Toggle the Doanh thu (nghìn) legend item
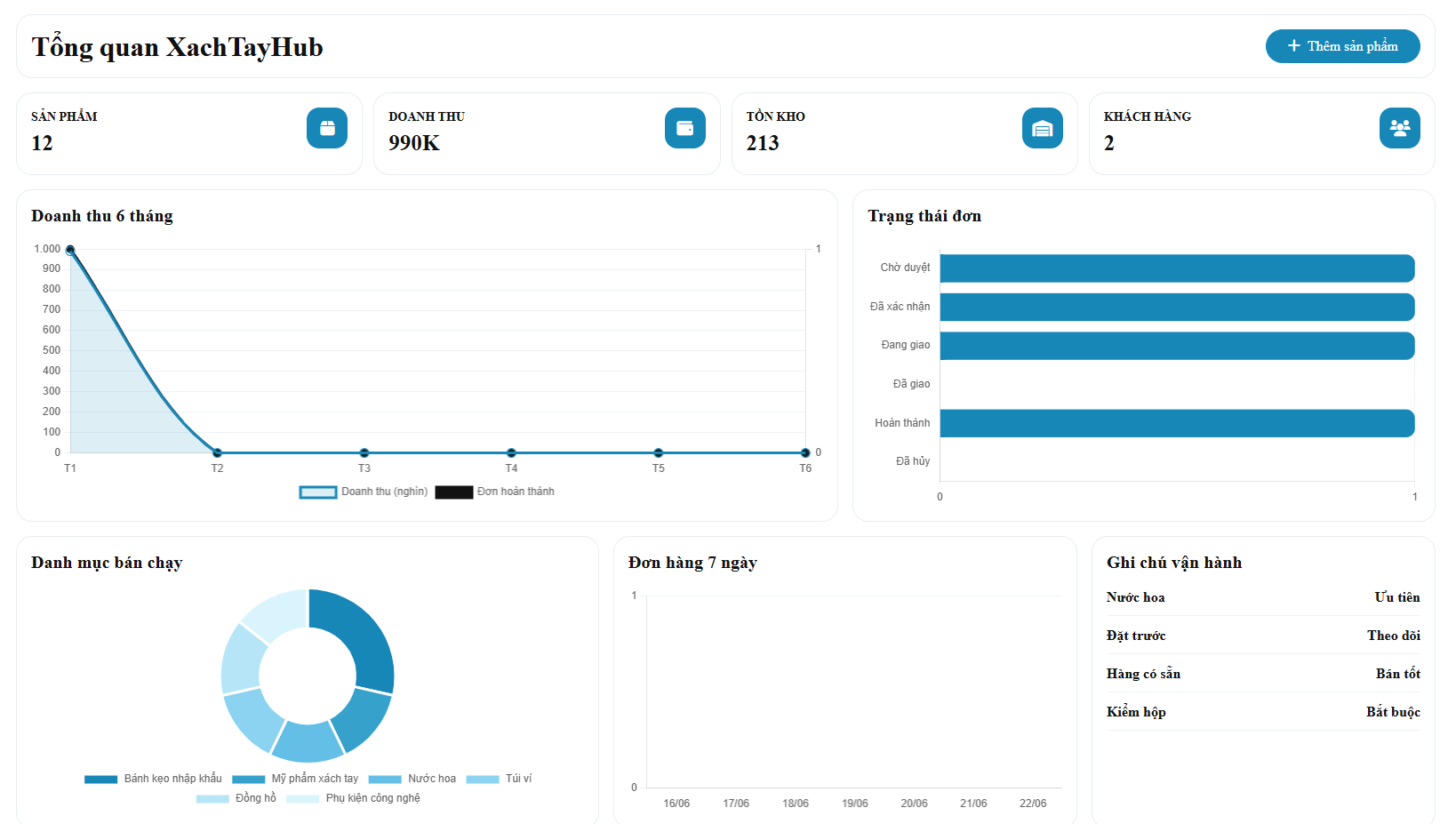1456x824 pixels. click(364, 492)
